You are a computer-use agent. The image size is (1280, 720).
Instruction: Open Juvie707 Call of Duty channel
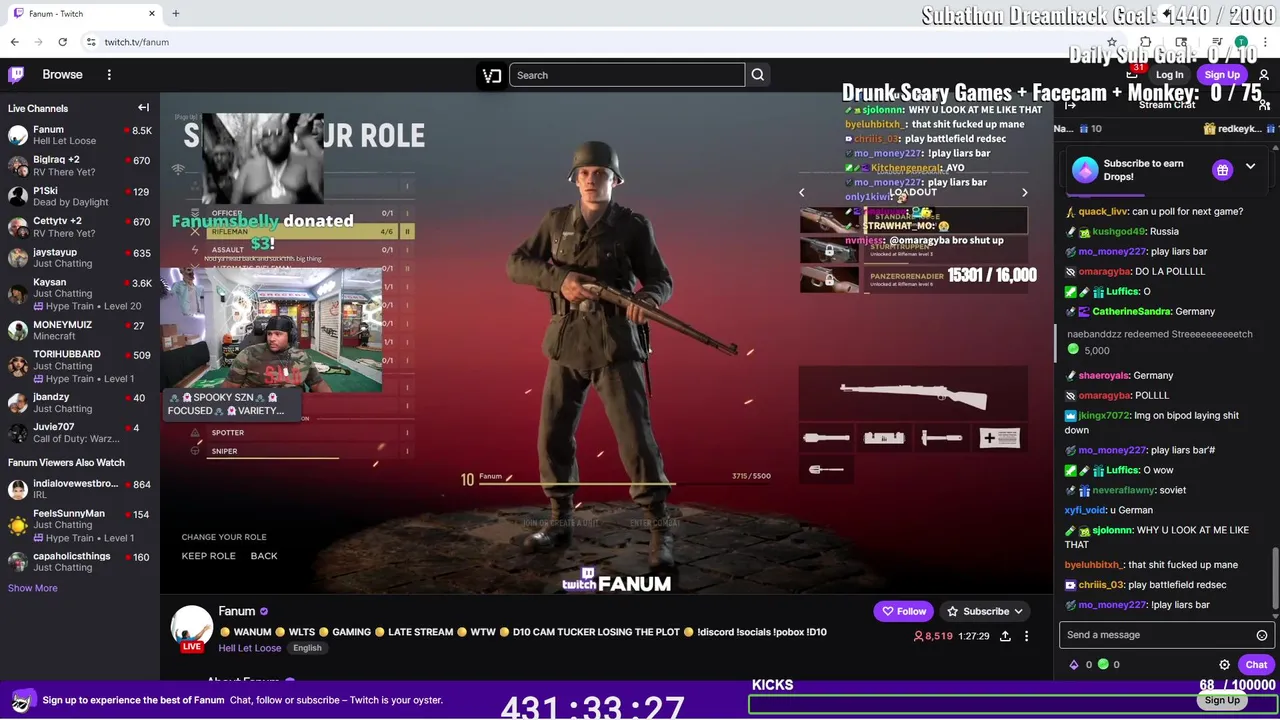[79, 433]
